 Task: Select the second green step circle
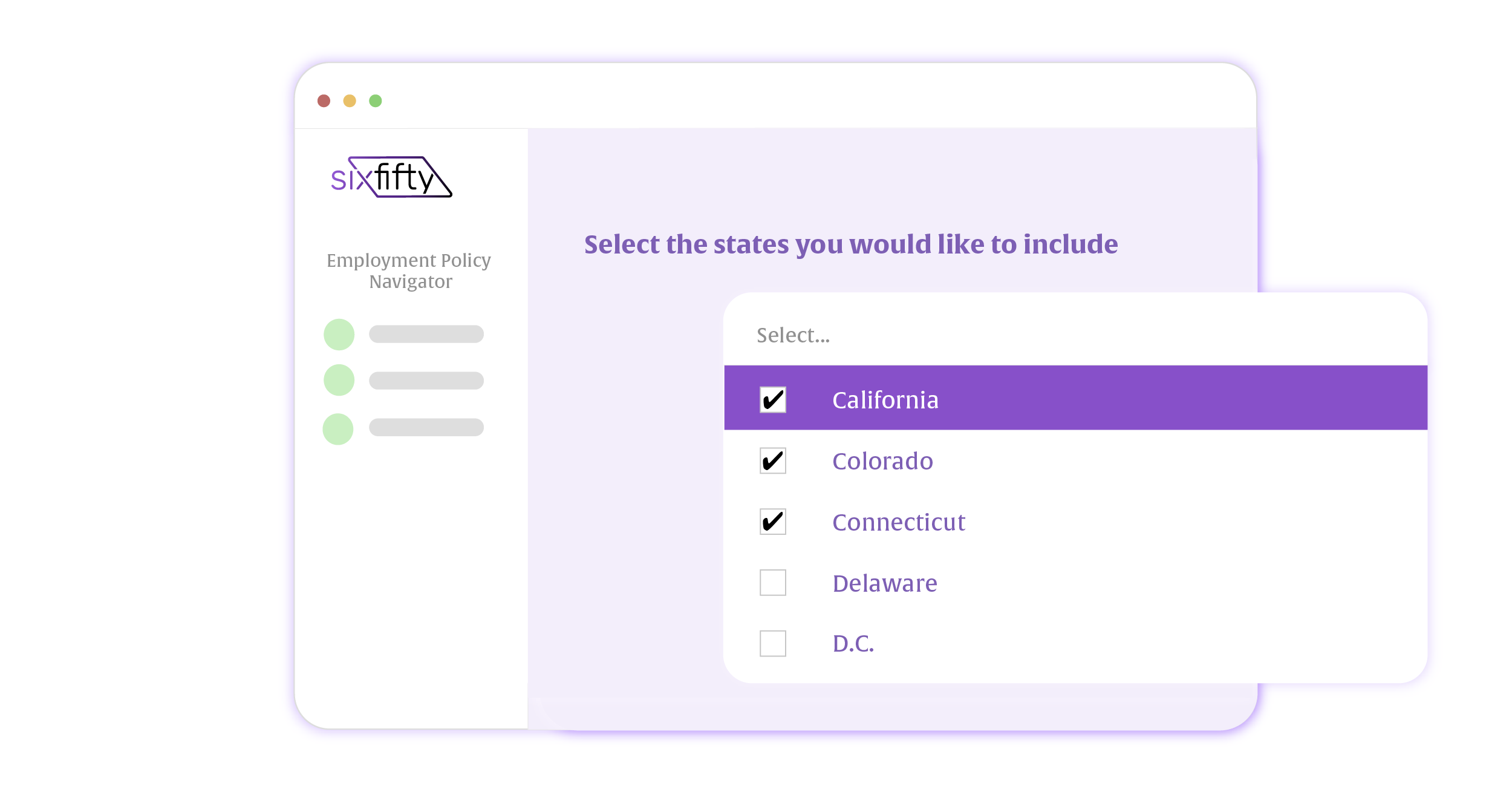(339, 380)
